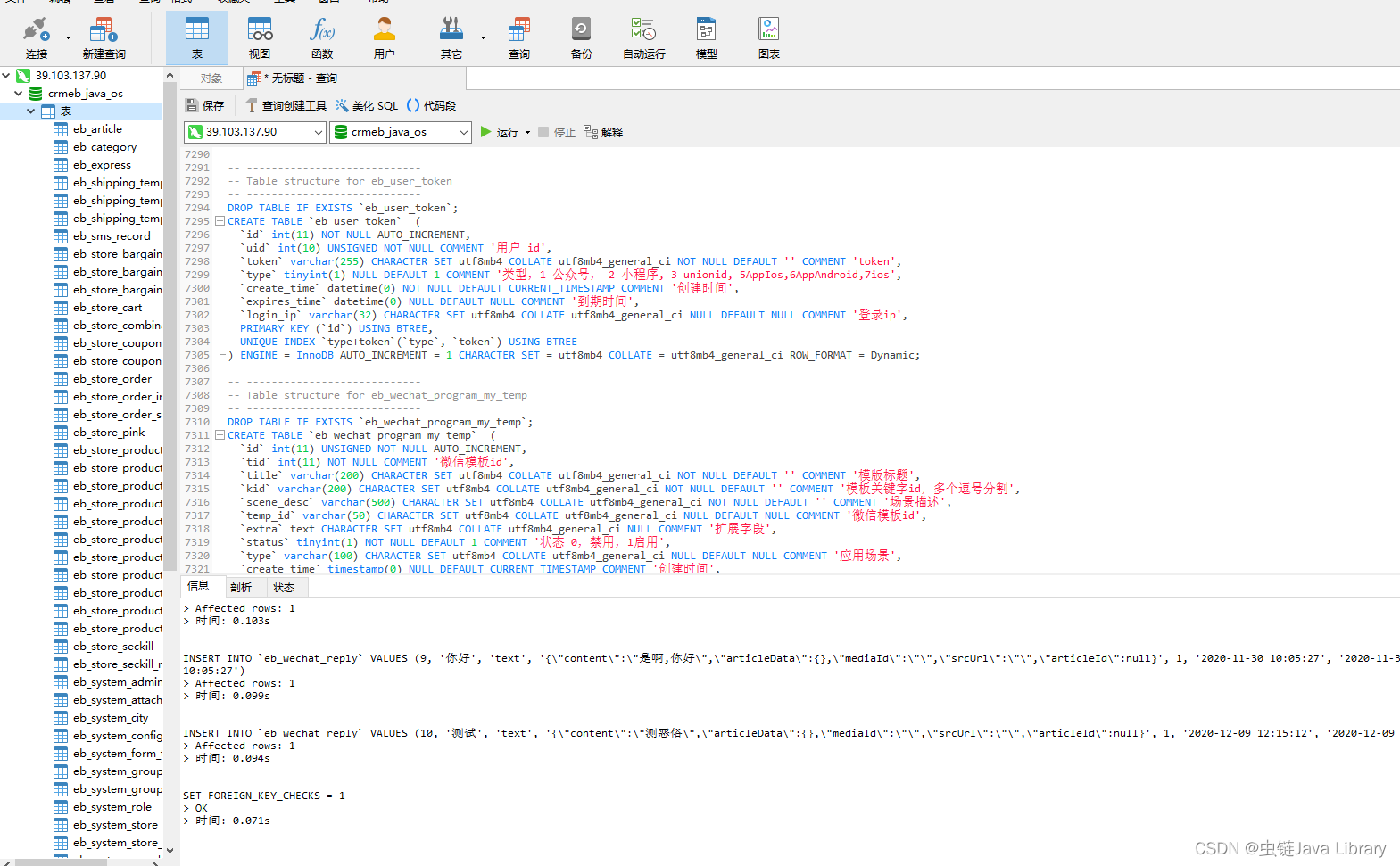
Task: Click the eb_system_config table icon
Action: (x=61, y=736)
